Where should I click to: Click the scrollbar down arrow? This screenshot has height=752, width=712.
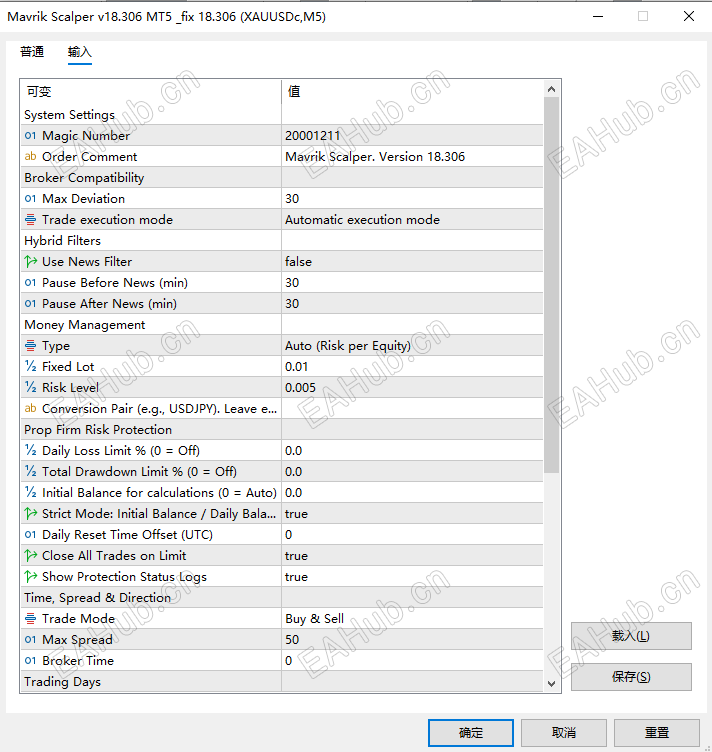coord(551,683)
